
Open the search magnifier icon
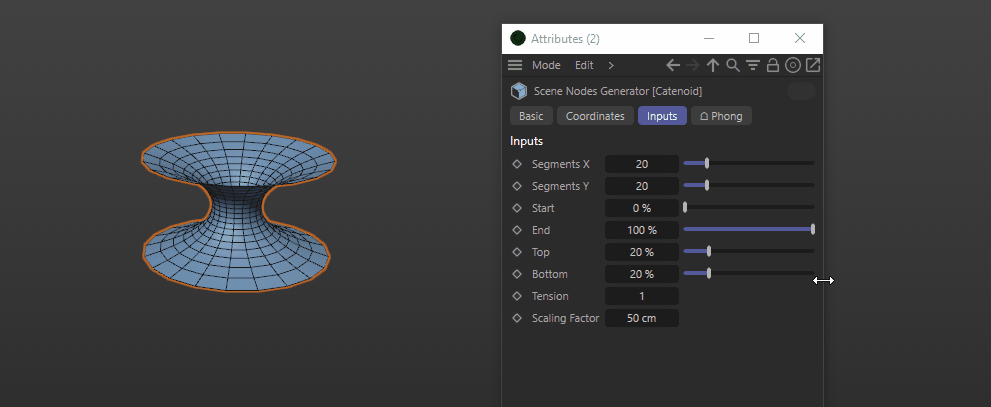tap(733, 65)
